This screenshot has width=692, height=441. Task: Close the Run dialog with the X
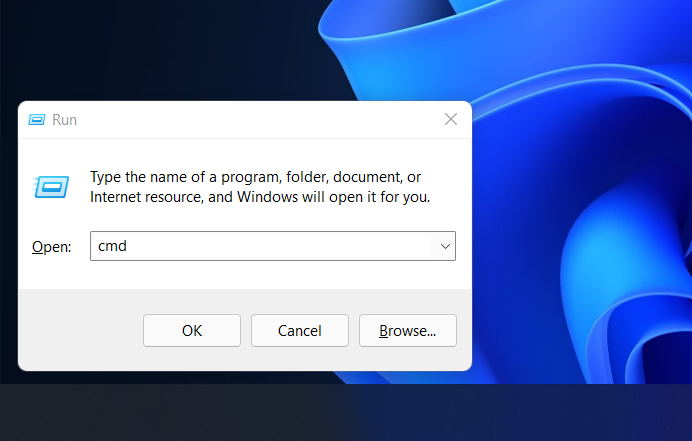[x=451, y=119]
